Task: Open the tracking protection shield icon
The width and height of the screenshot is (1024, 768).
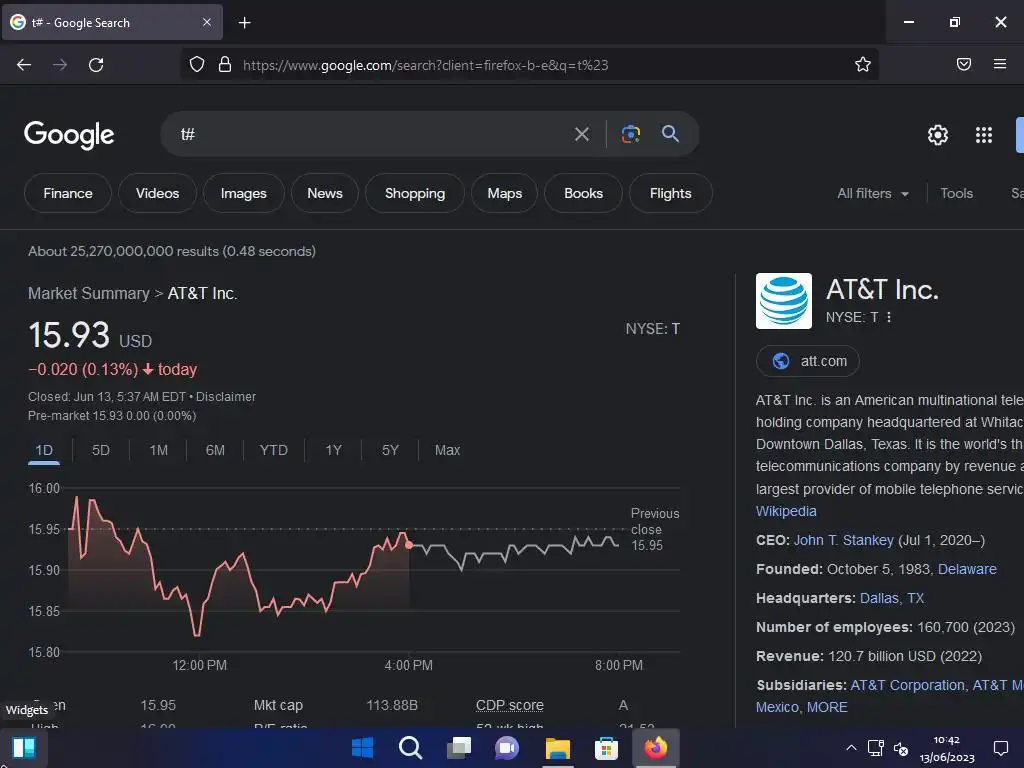Action: click(197, 64)
